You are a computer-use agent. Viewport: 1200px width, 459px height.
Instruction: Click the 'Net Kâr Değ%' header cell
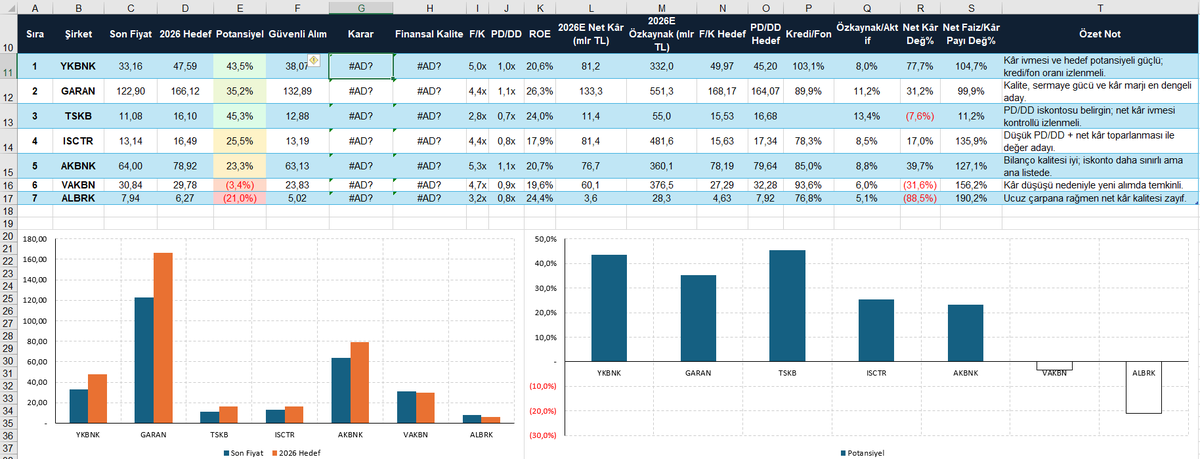(x=918, y=33)
